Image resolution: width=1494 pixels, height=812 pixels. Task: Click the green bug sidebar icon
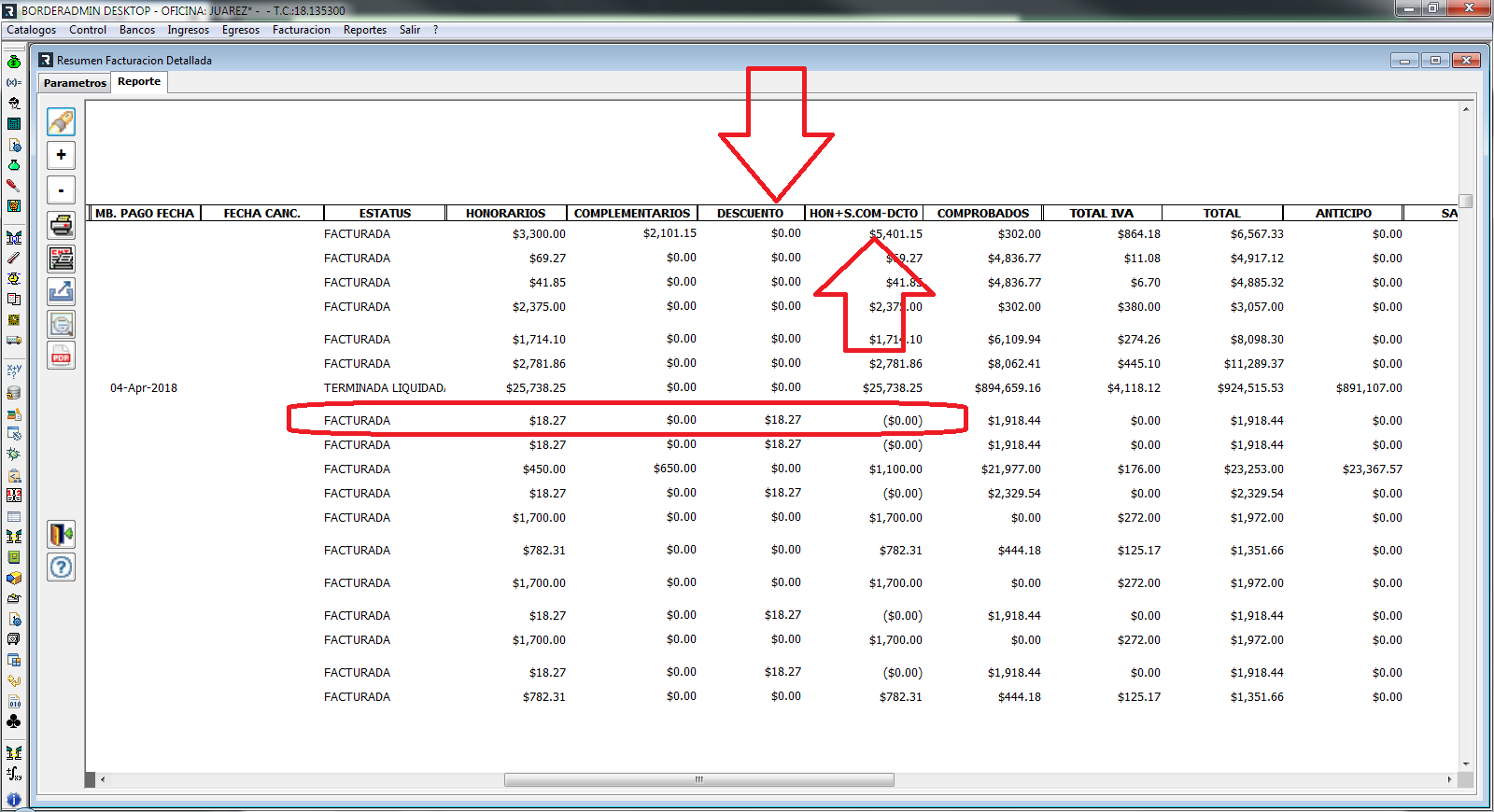click(14, 454)
